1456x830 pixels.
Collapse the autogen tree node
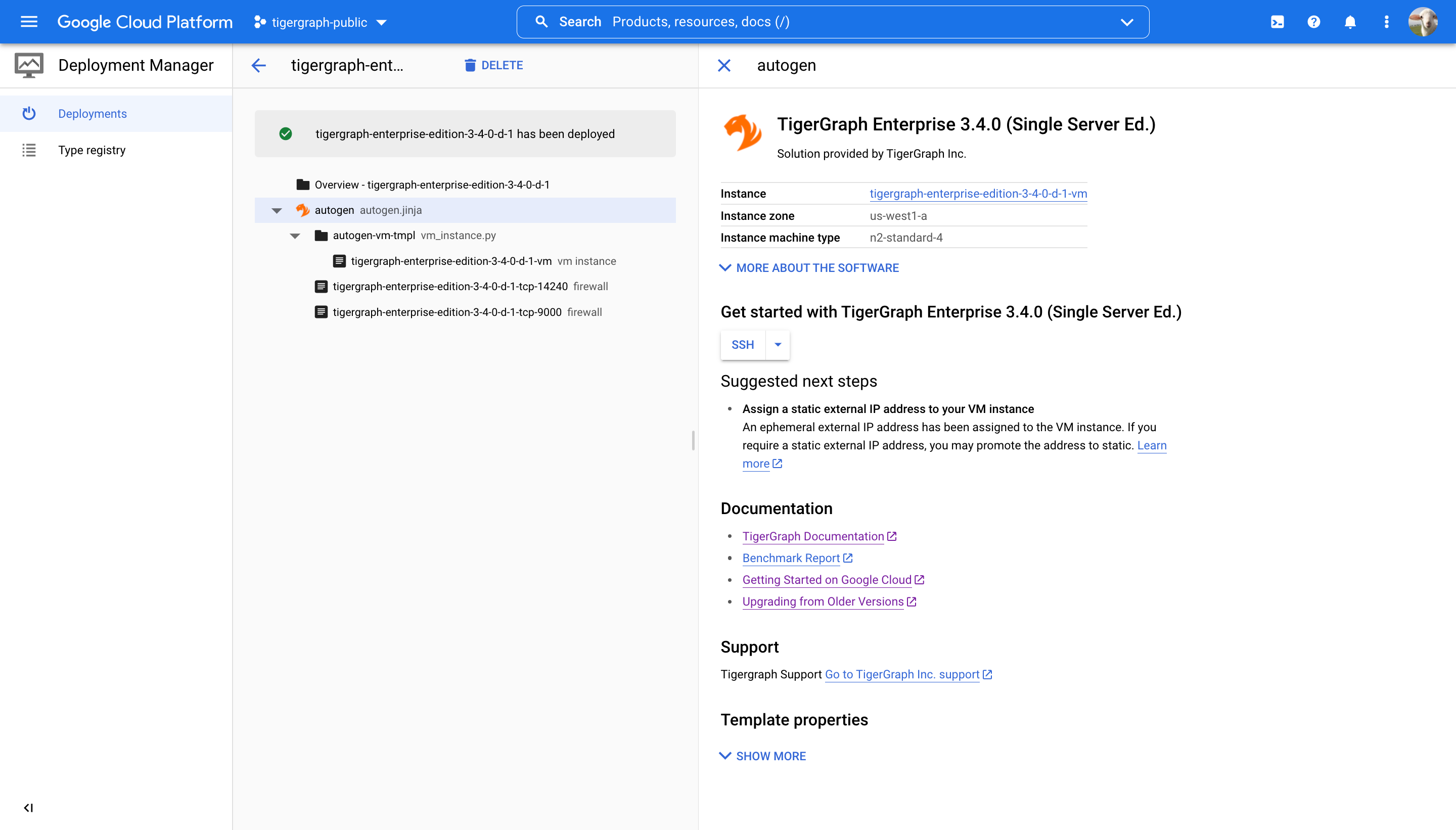point(277,210)
